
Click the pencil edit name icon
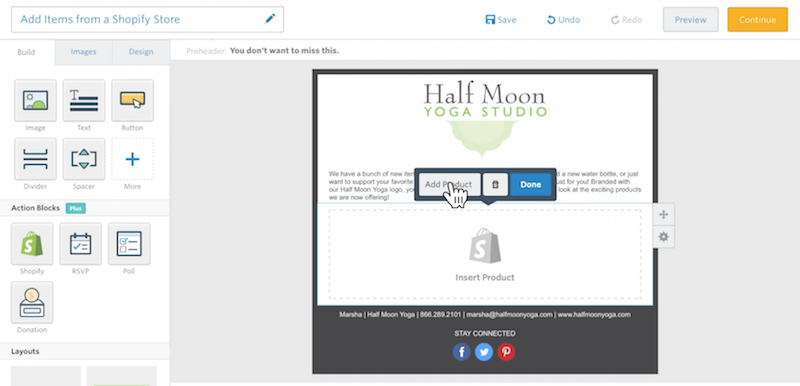pyautogui.click(x=269, y=19)
